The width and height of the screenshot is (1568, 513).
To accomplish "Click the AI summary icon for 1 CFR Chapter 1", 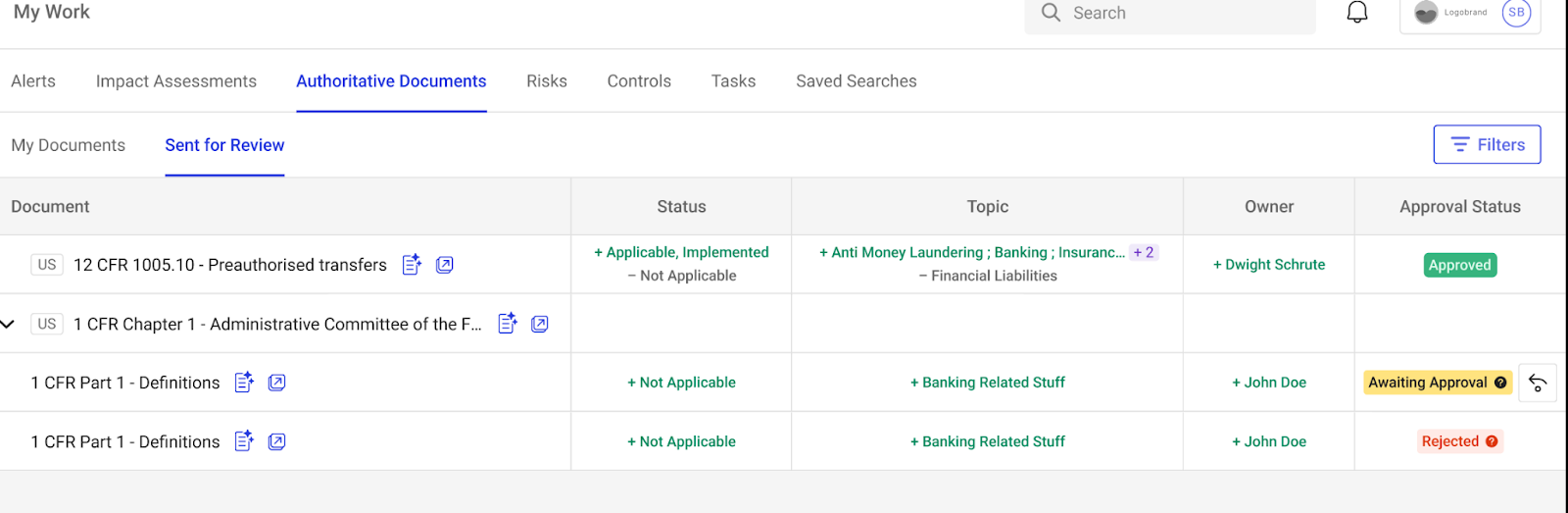I will 508,324.
